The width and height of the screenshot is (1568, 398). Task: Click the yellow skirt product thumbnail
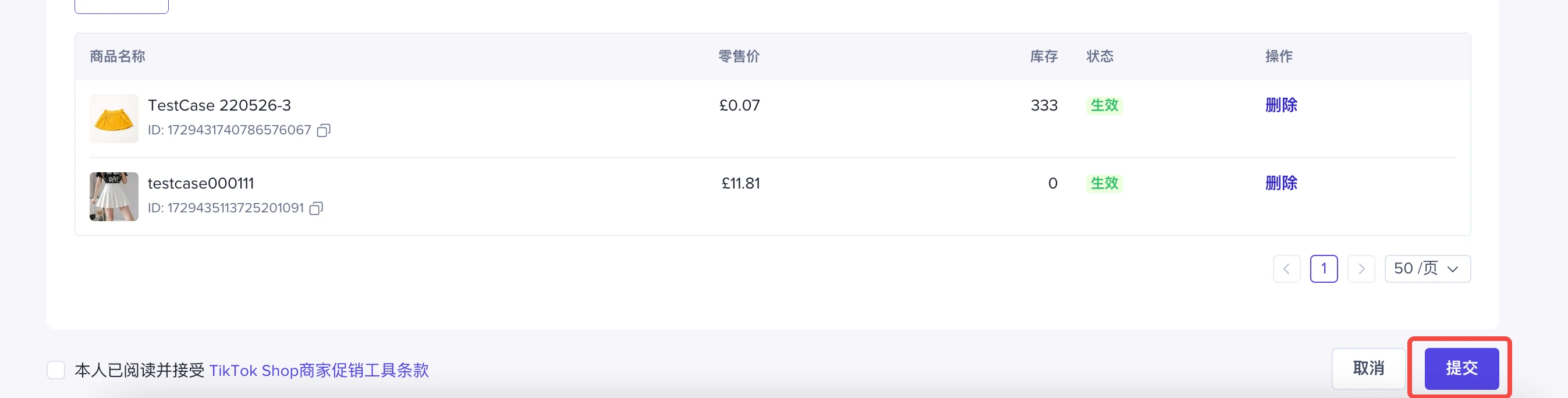(x=114, y=119)
